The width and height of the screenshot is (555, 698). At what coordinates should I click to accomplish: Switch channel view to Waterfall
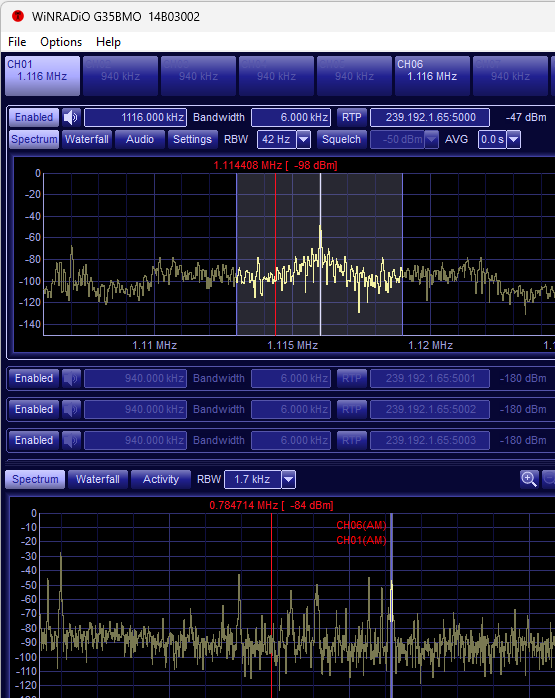click(87, 139)
